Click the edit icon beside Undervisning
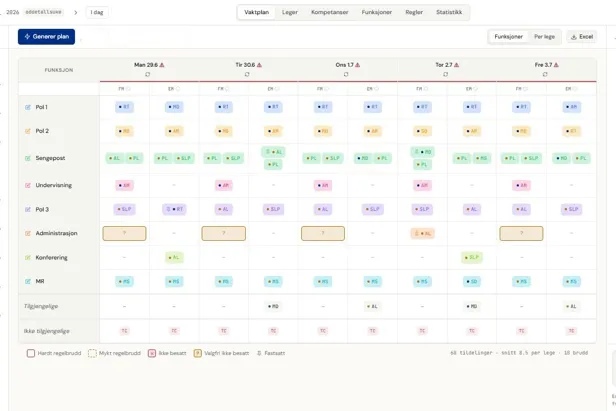This screenshot has height=411, width=616. 28,185
